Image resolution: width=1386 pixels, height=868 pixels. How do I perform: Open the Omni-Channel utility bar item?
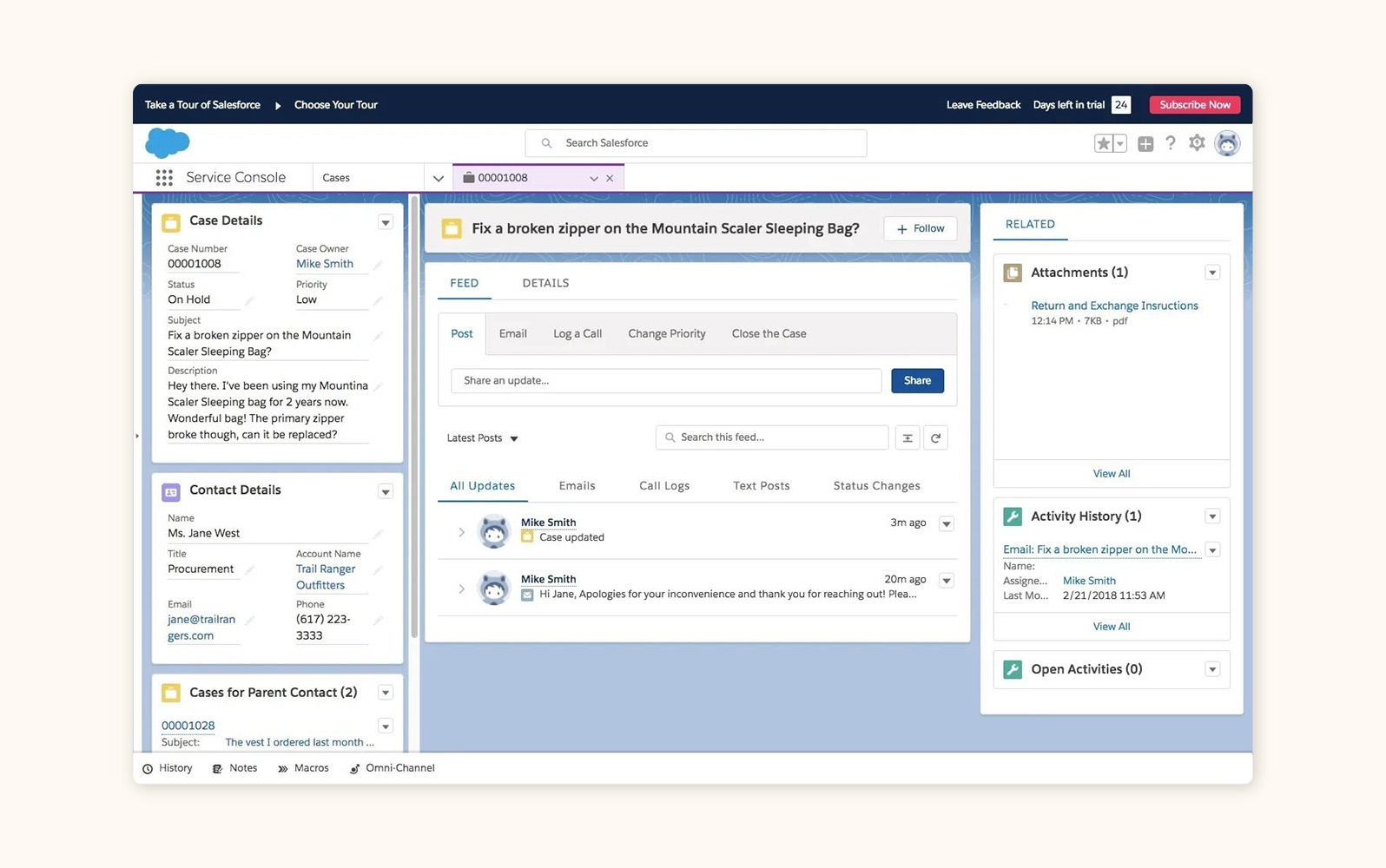[x=392, y=768]
